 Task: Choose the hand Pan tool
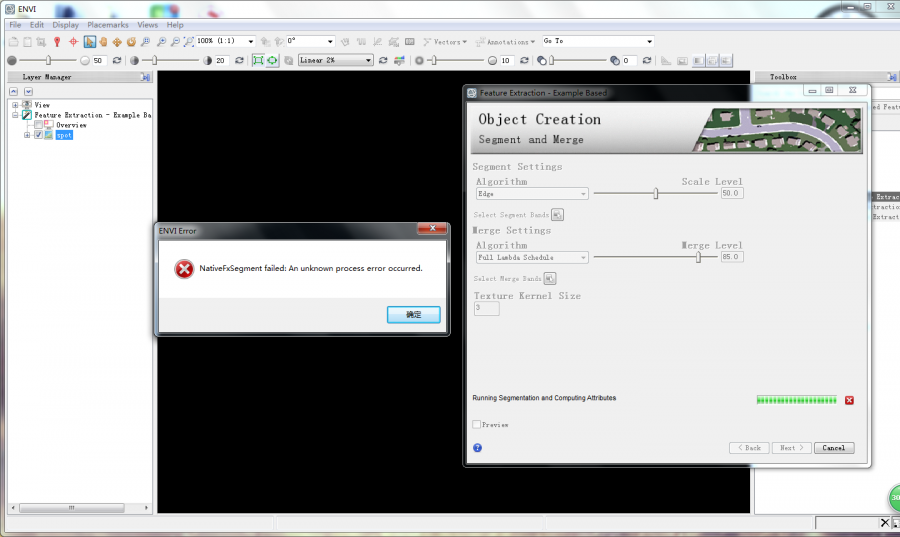(x=103, y=41)
